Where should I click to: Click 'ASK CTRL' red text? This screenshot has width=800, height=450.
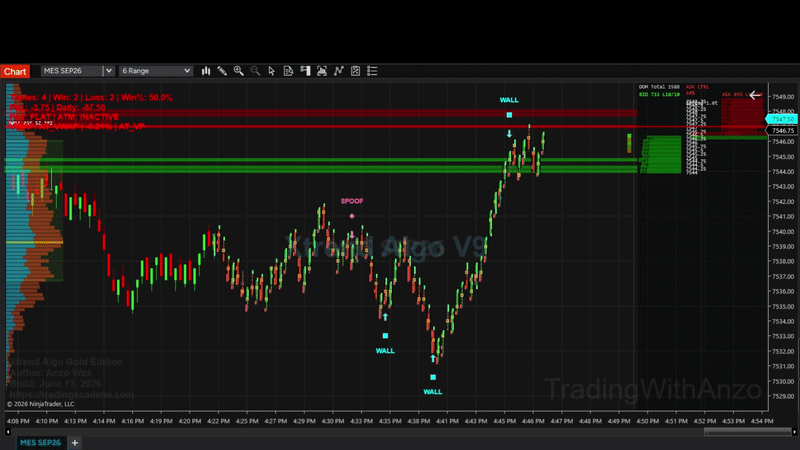pyautogui.click(x=697, y=87)
